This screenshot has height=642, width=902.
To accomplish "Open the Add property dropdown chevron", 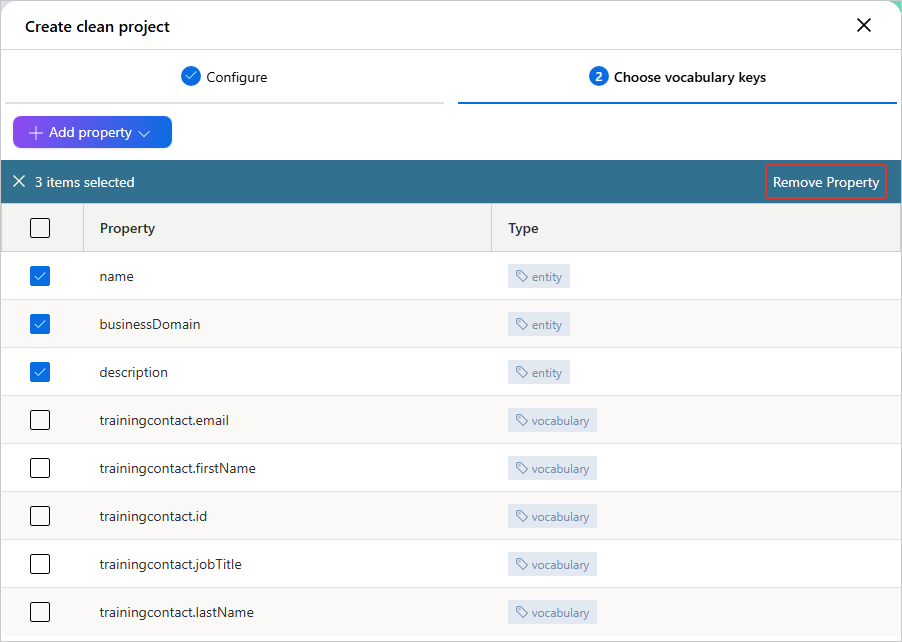I will (144, 133).
